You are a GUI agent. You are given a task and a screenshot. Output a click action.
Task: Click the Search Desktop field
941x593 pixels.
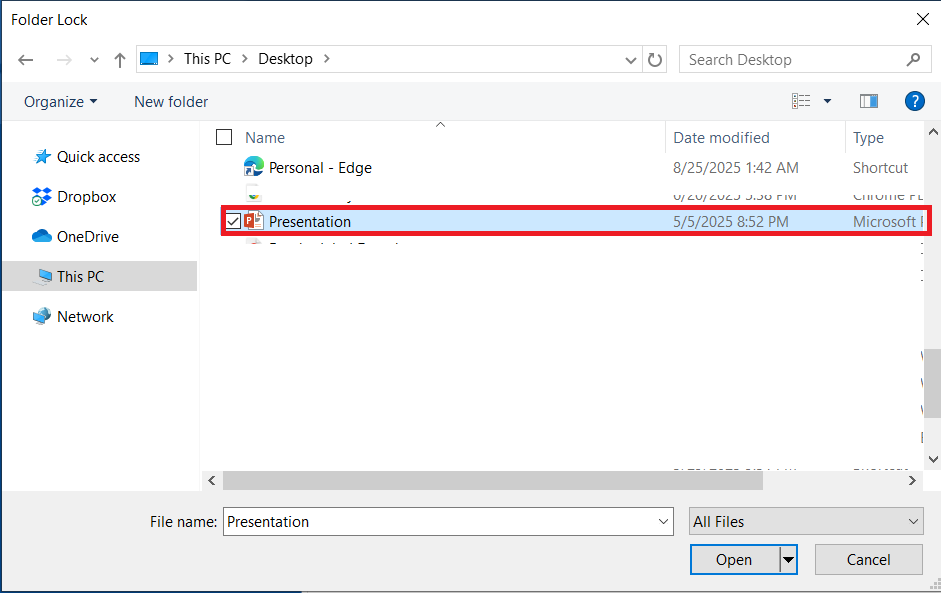795,60
